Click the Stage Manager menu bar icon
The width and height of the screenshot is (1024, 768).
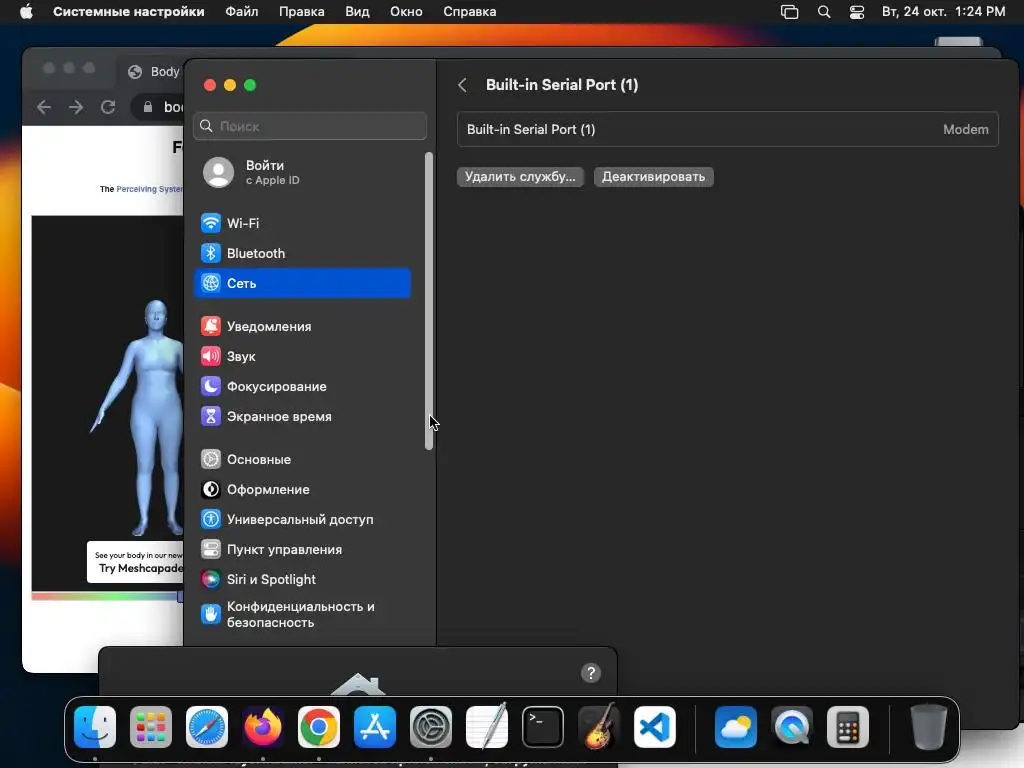point(790,12)
